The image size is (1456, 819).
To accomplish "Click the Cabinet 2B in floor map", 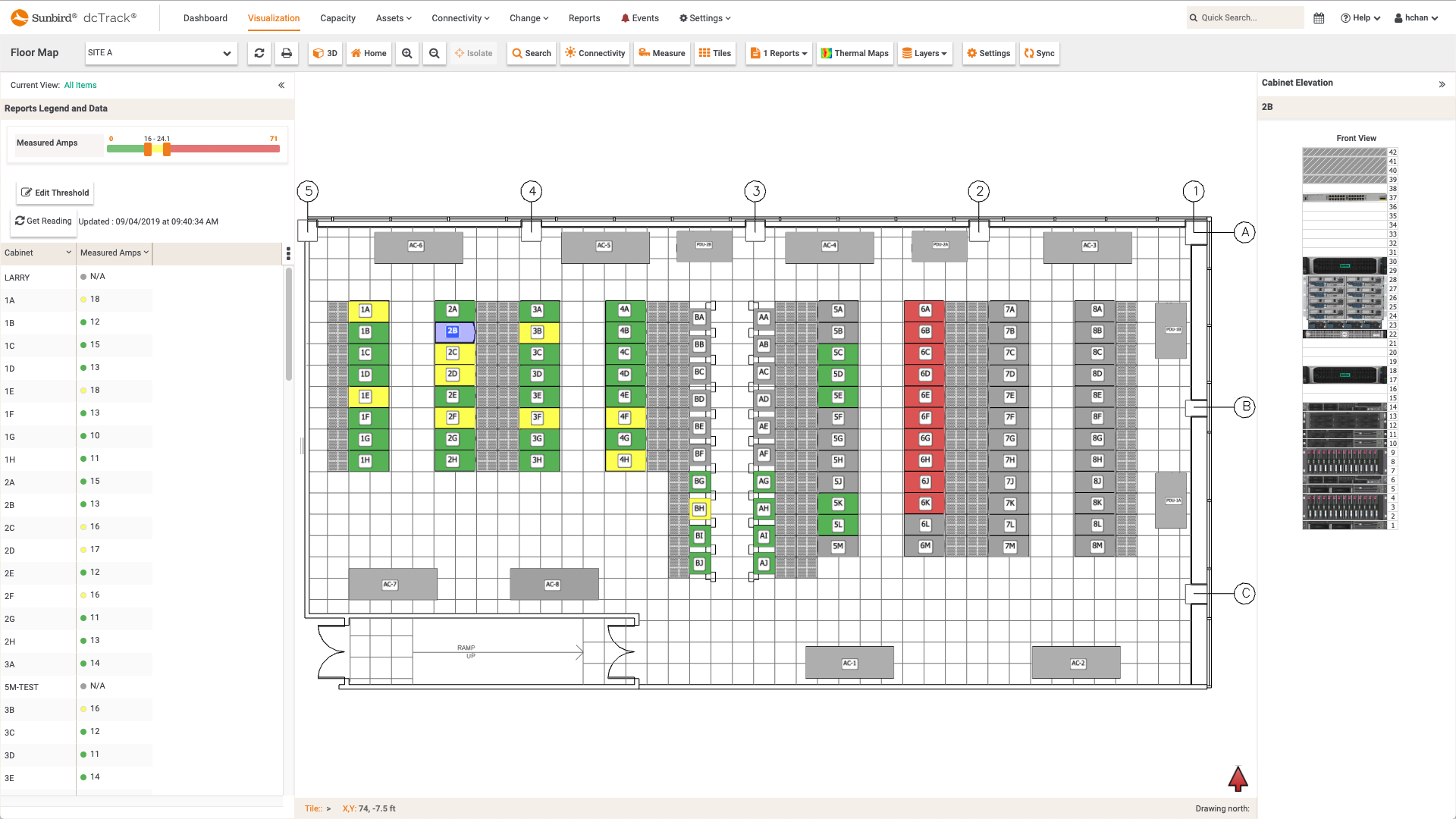I will pyautogui.click(x=452, y=331).
